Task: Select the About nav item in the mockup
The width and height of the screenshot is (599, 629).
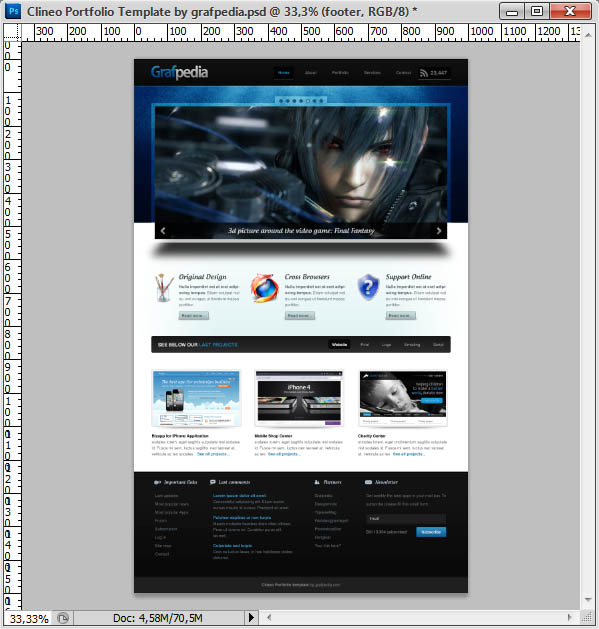Action: point(311,73)
